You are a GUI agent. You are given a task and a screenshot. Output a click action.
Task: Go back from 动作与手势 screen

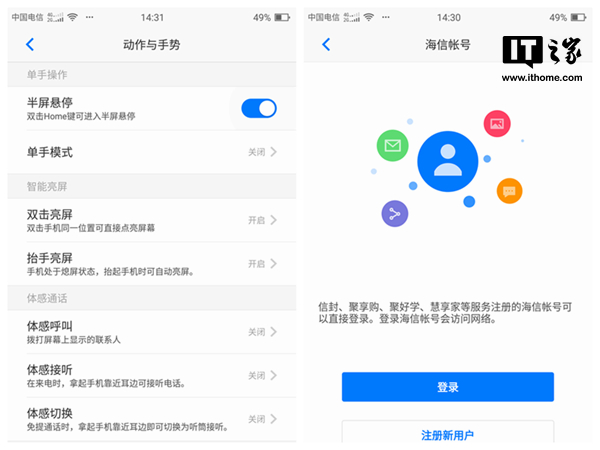30,44
